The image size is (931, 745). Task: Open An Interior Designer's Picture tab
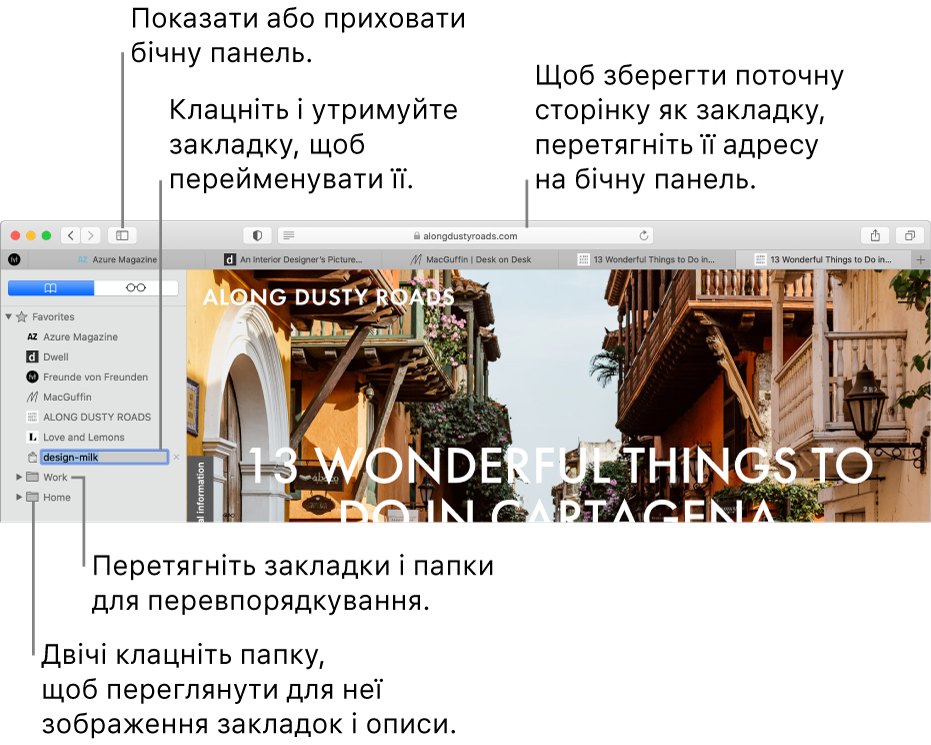[x=294, y=259]
